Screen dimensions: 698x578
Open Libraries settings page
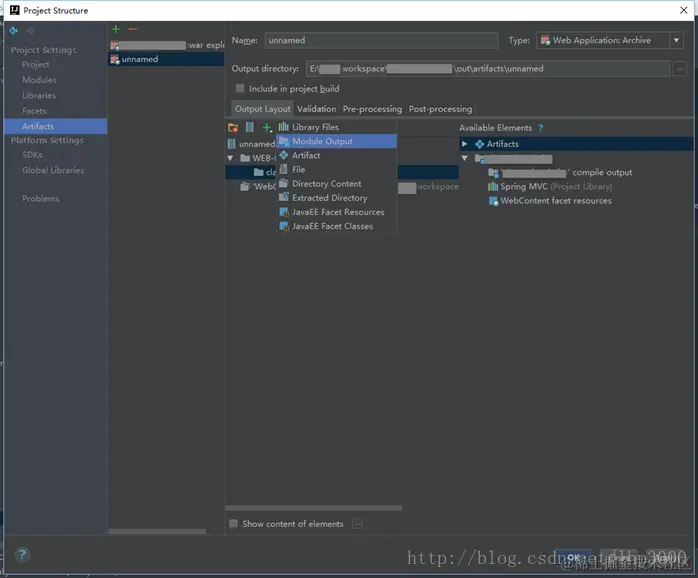point(39,96)
